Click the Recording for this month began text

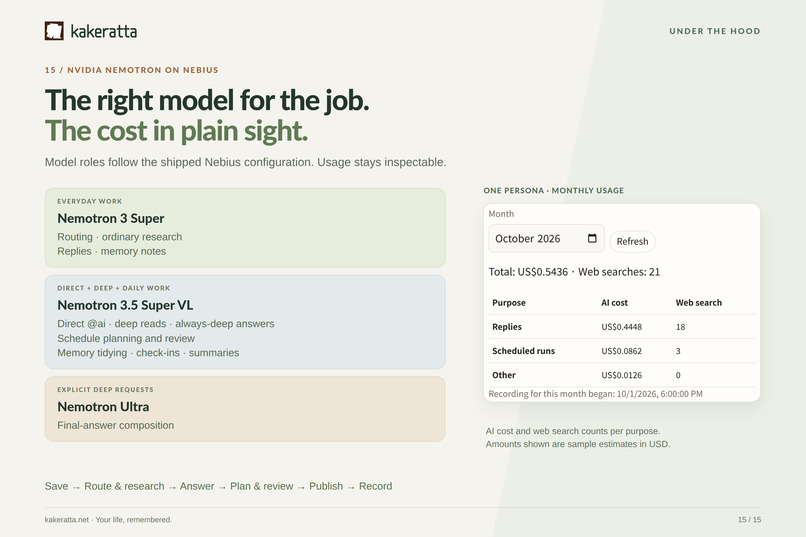(x=595, y=394)
